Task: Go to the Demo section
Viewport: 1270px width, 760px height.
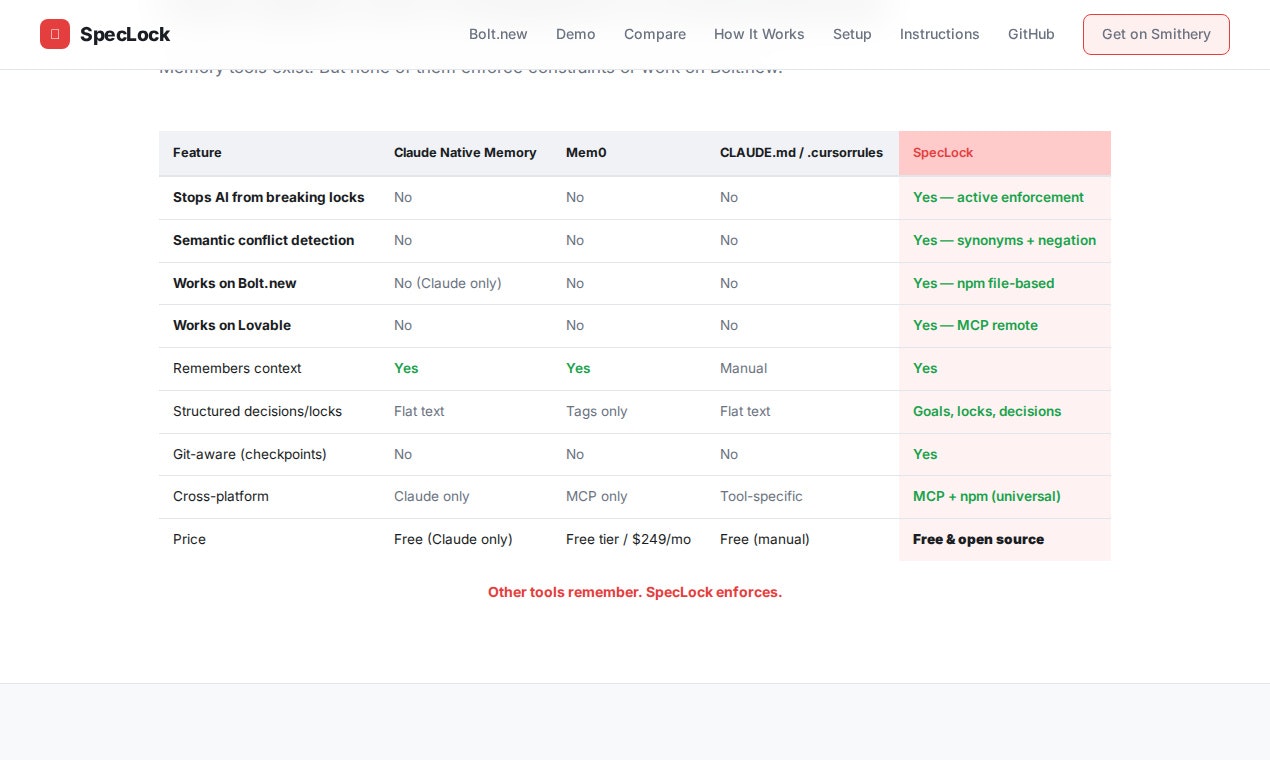Action: [x=575, y=34]
